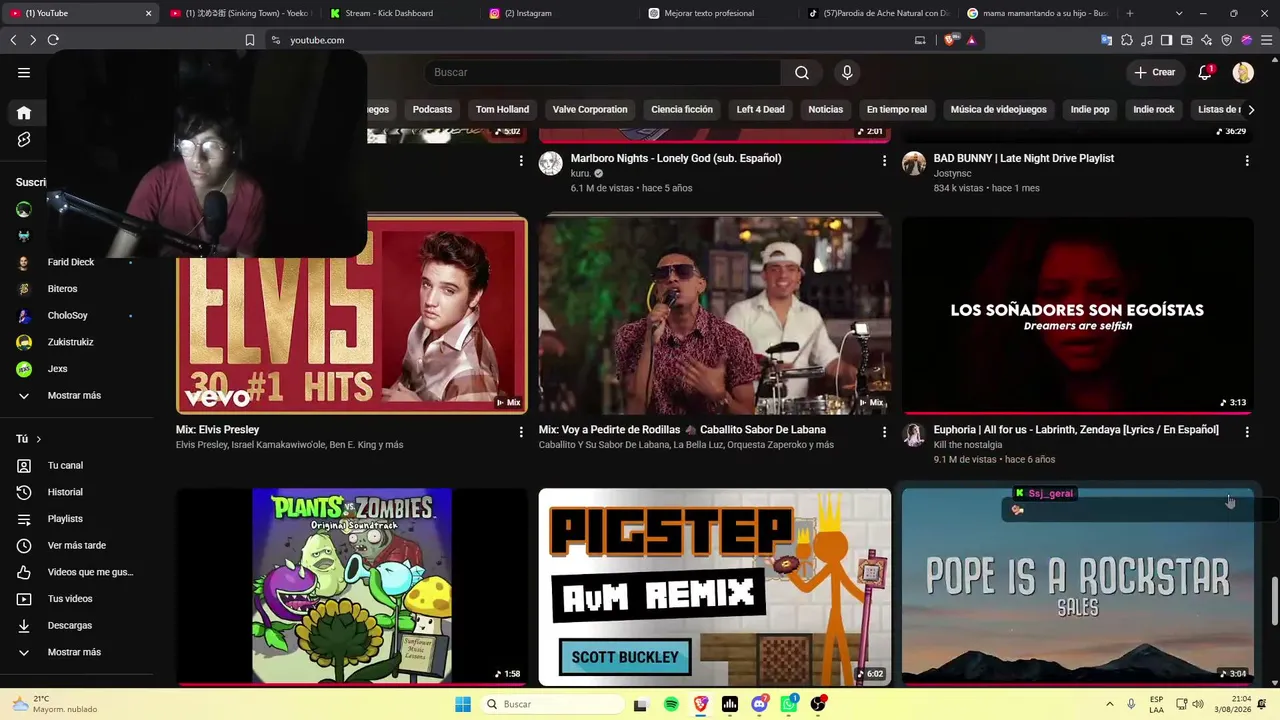The height and width of the screenshot is (720, 1280).
Task: Open the browser tab search dropdown chevron
Action: [x=1179, y=13]
